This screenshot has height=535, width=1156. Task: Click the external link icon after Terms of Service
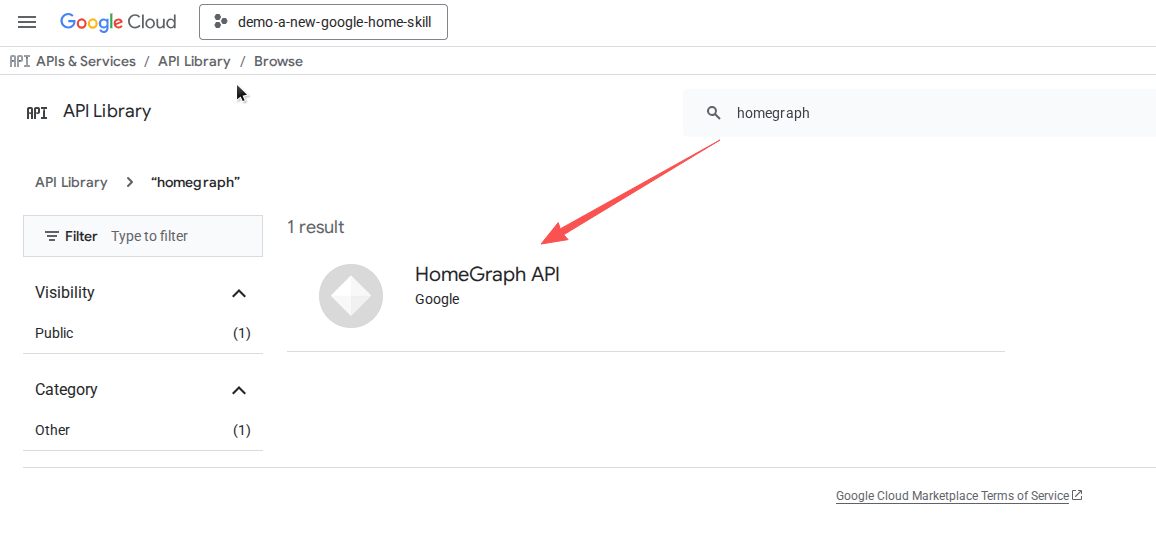tap(1077, 495)
